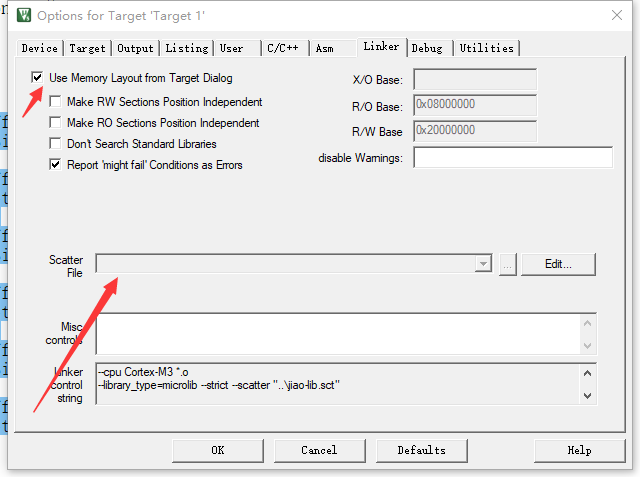Open Help for this dialog
Image resolution: width=640 pixels, height=477 pixels.
(x=580, y=450)
